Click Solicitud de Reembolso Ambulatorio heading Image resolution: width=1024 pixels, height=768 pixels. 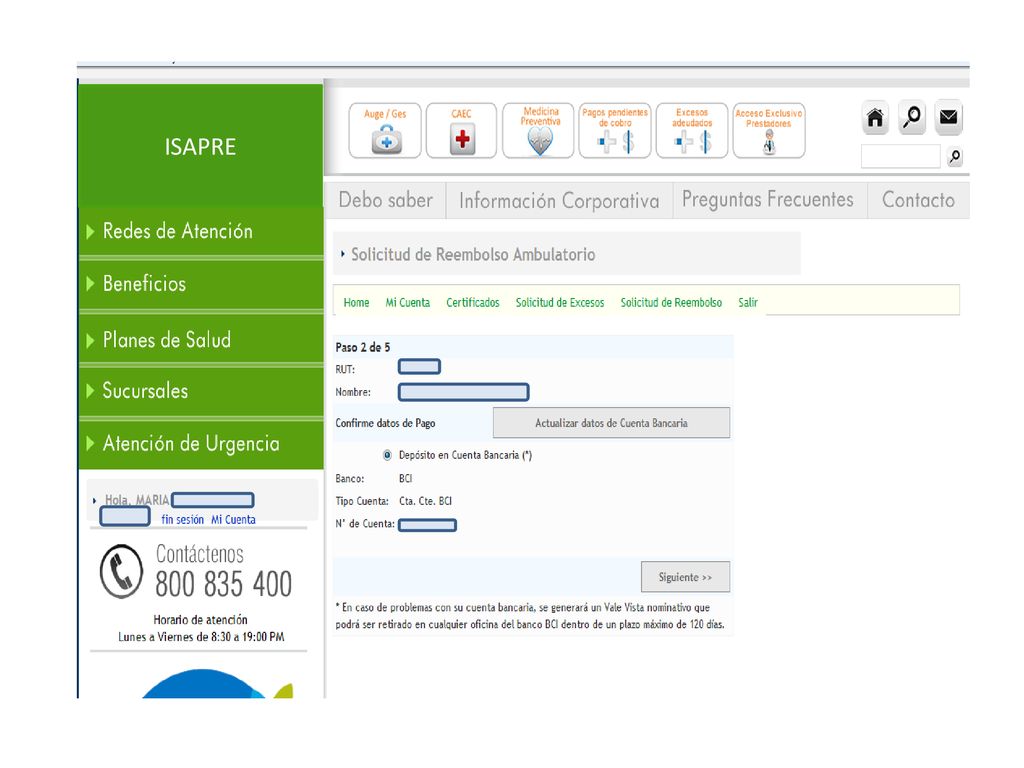coord(473,255)
